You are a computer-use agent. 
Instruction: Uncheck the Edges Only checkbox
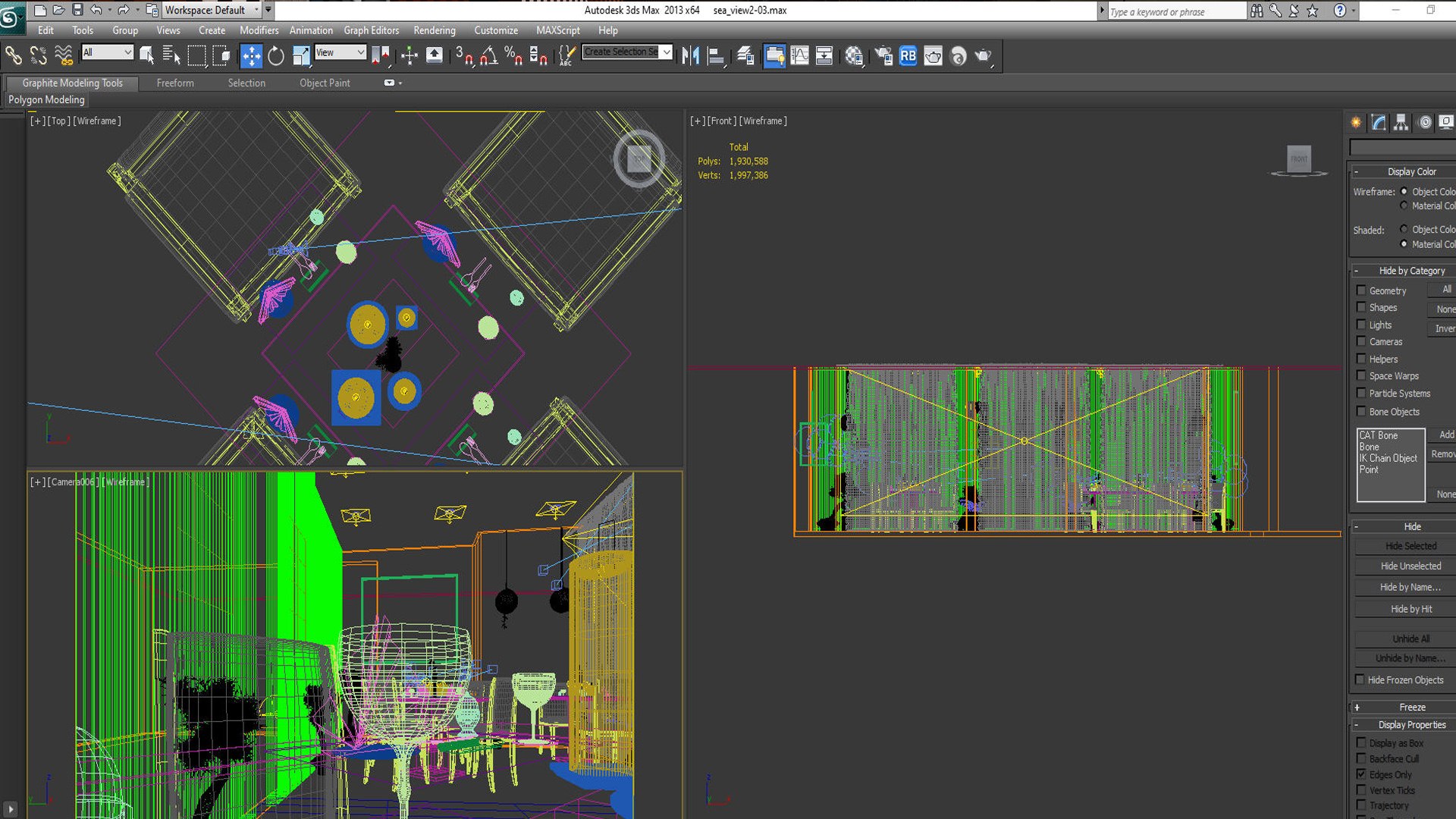pos(1361,774)
